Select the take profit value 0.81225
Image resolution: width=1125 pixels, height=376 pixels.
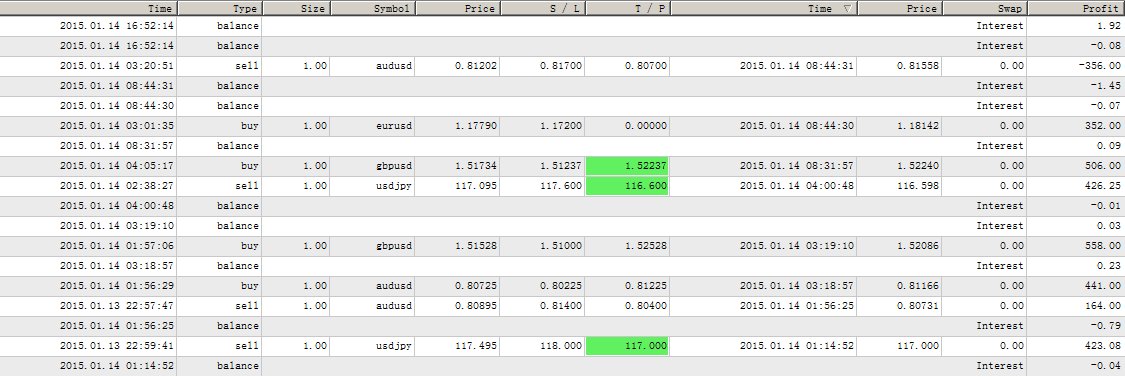645,286
